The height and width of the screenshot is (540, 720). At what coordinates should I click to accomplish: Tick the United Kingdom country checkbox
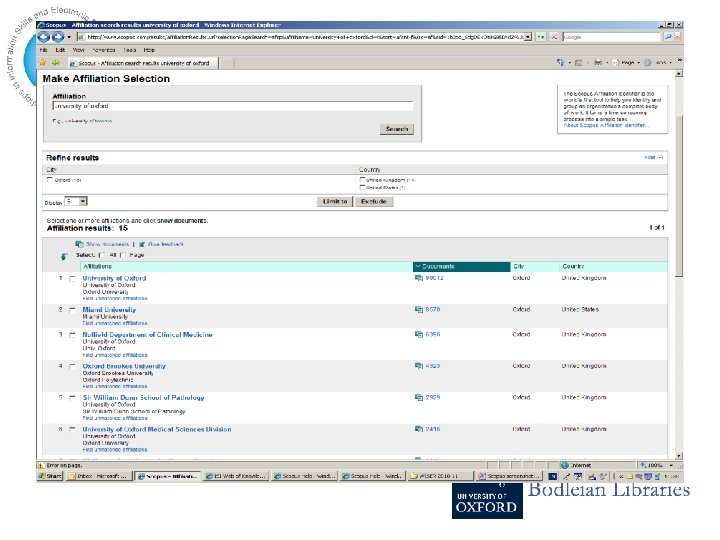pyautogui.click(x=362, y=180)
